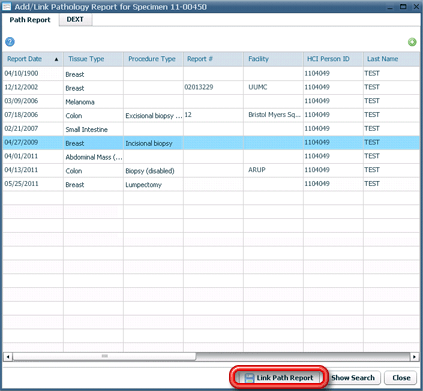Click the Small Intestine tissue type cell
This screenshot has width=423, height=391.
point(93,129)
